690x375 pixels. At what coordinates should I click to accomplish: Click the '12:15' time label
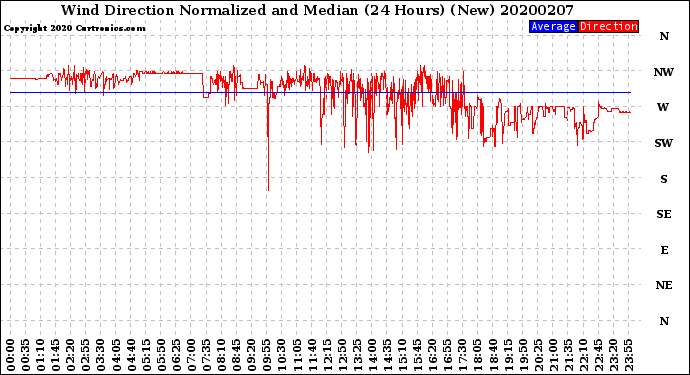pos(327,355)
